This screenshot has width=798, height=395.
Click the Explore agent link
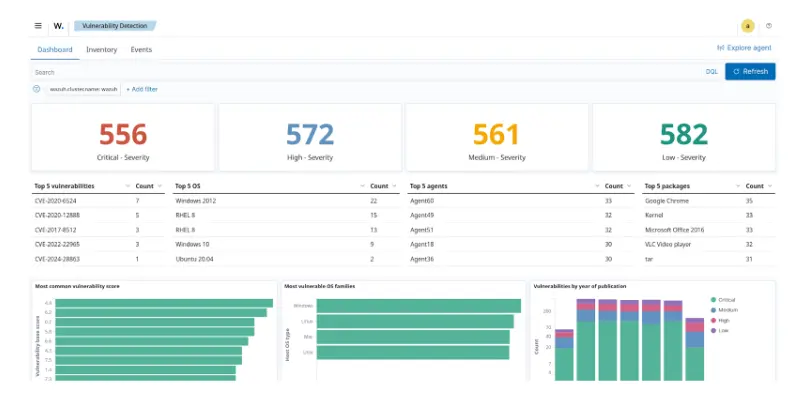744,48
